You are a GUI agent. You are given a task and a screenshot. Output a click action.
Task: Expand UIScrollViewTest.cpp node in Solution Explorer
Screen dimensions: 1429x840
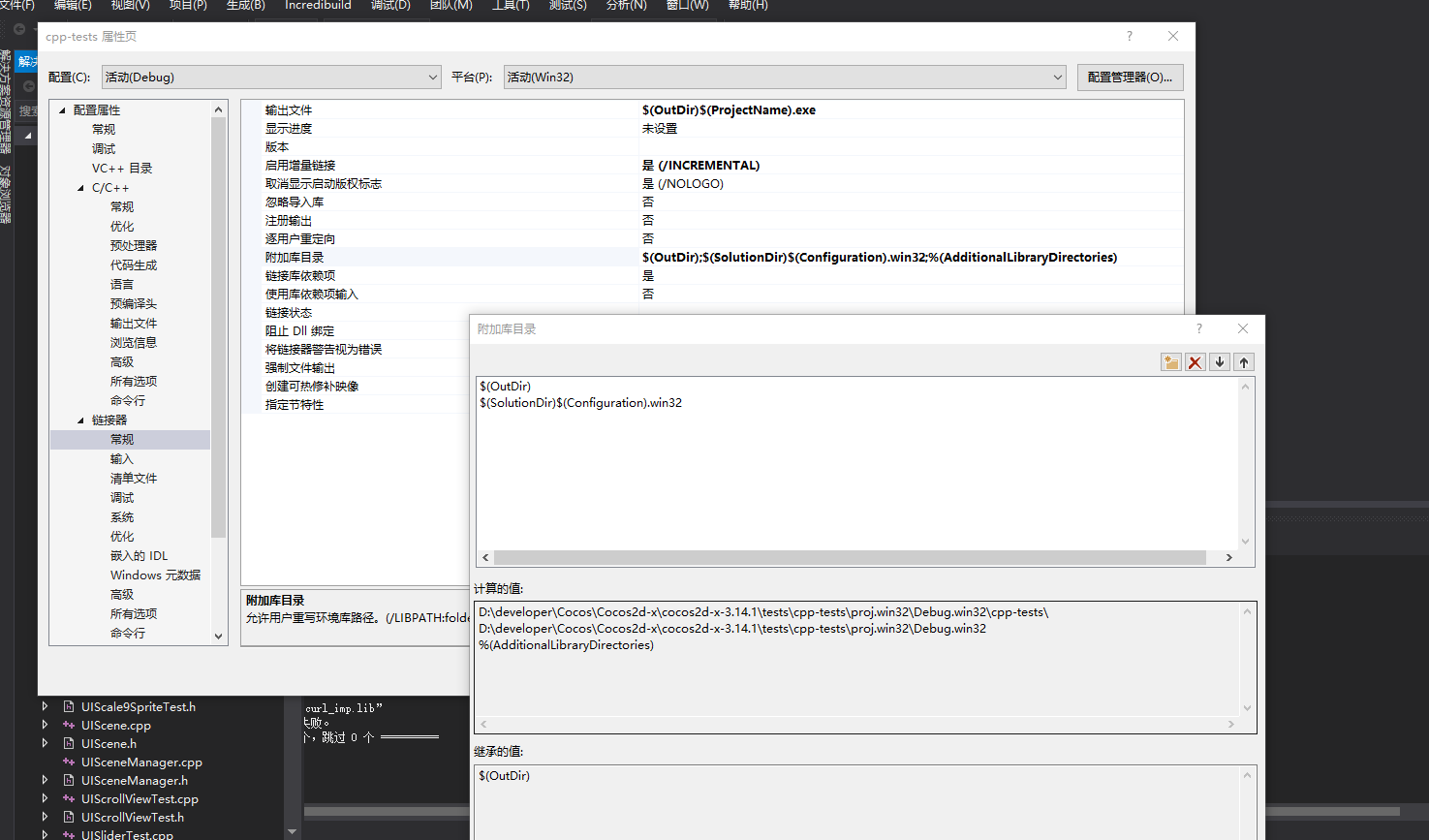pos(45,799)
